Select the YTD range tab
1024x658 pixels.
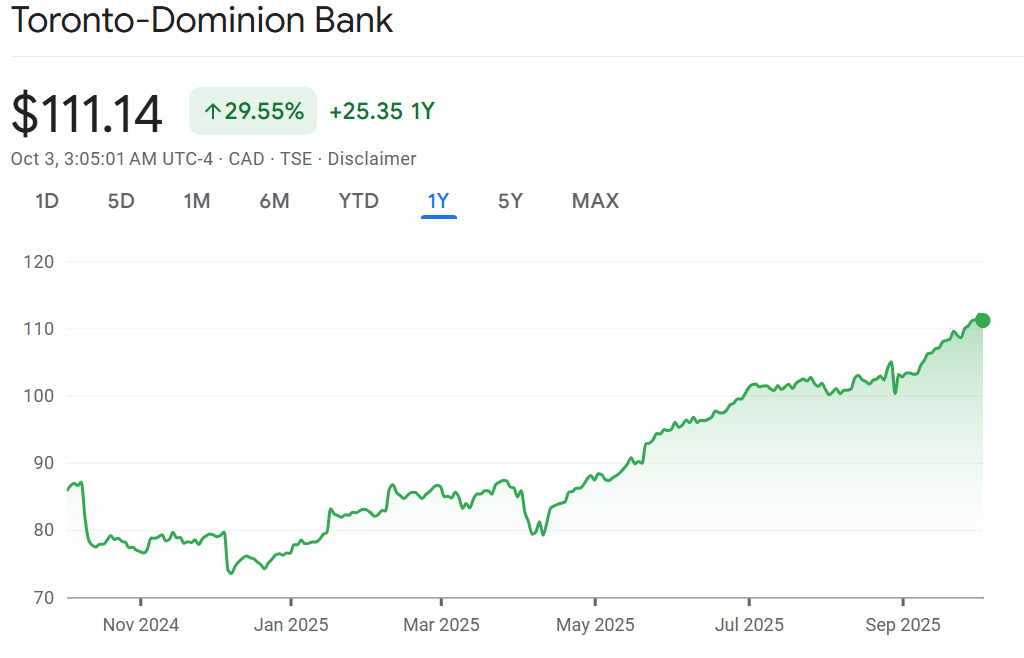pos(358,201)
